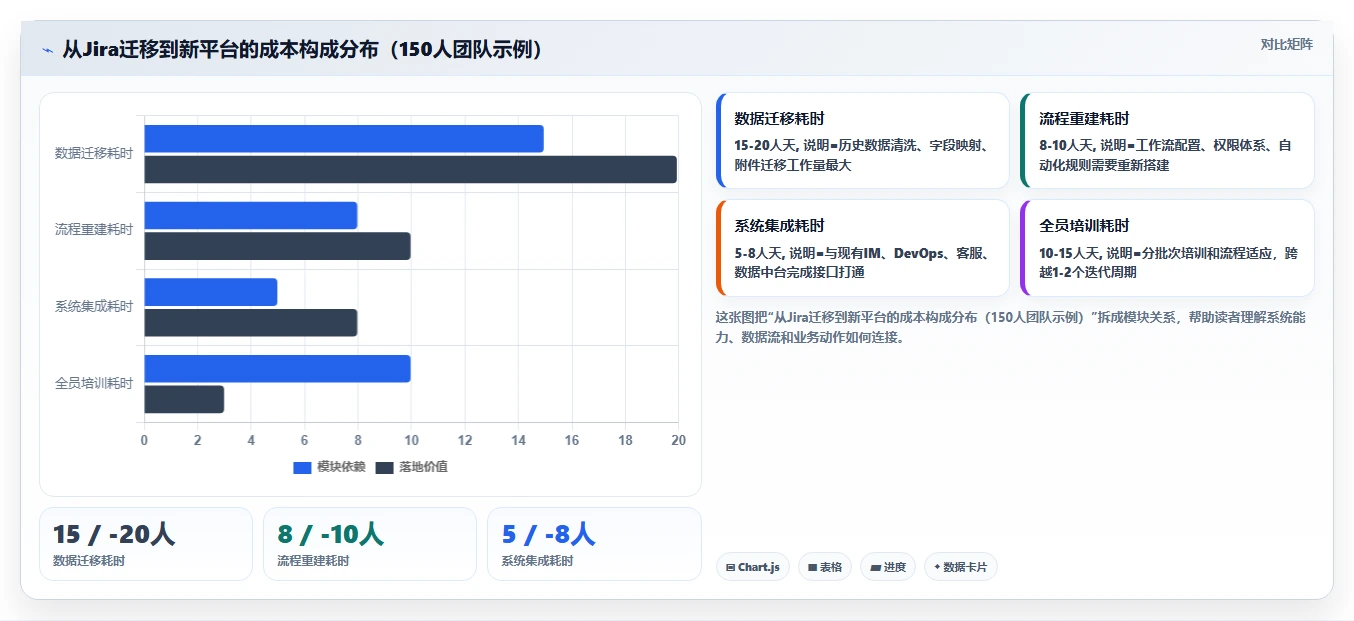Click the text 10-15人天 in the training card
The image size is (1354, 621).
tap(1071, 253)
